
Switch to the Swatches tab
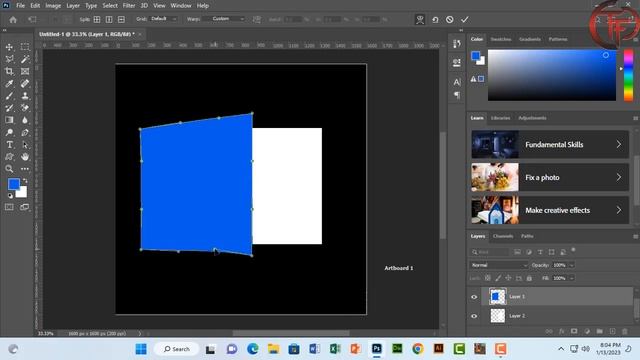pyautogui.click(x=501, y=39)
